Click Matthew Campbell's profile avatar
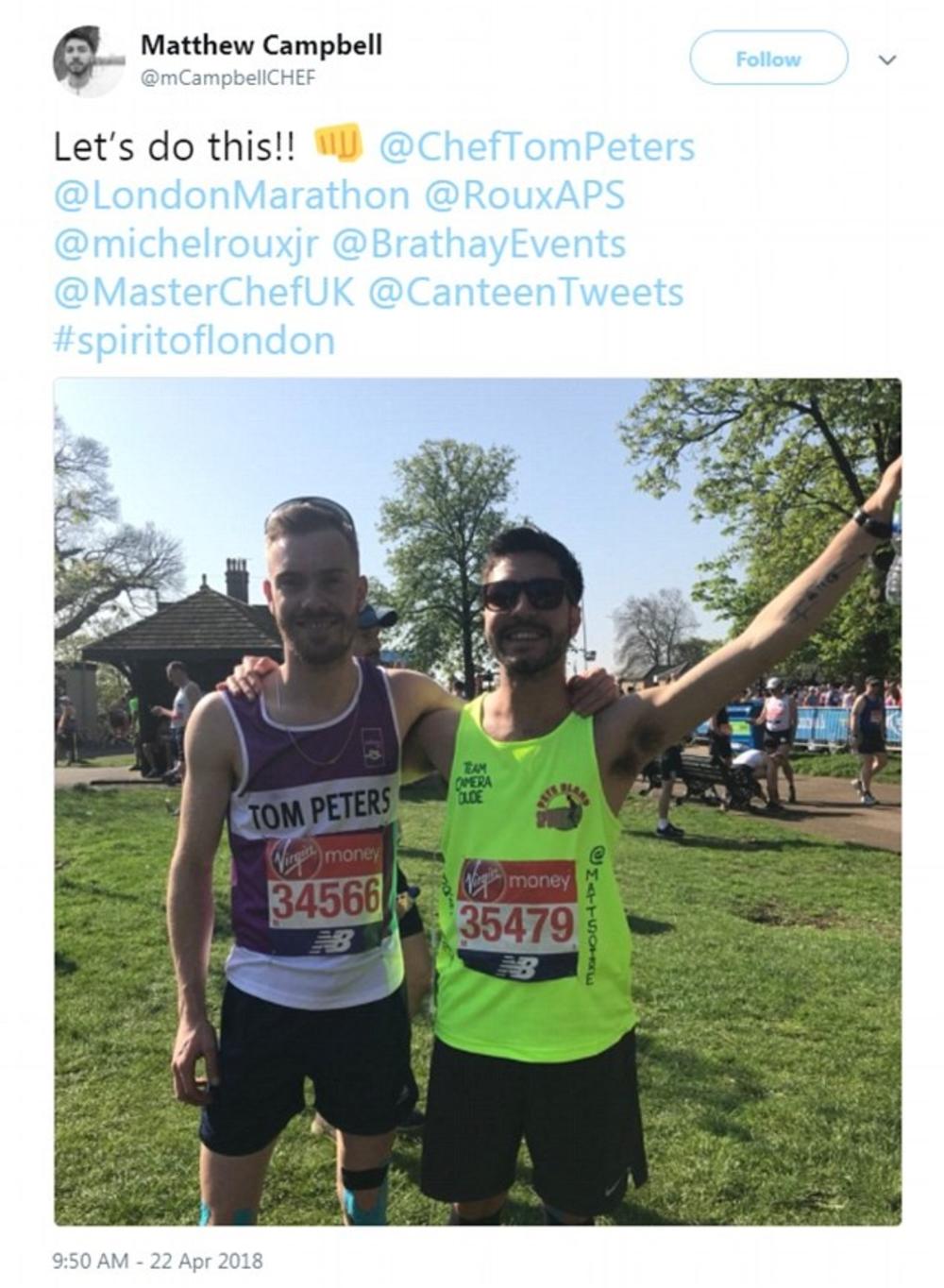The image size is (944, 1288). (x=88, y=61)
